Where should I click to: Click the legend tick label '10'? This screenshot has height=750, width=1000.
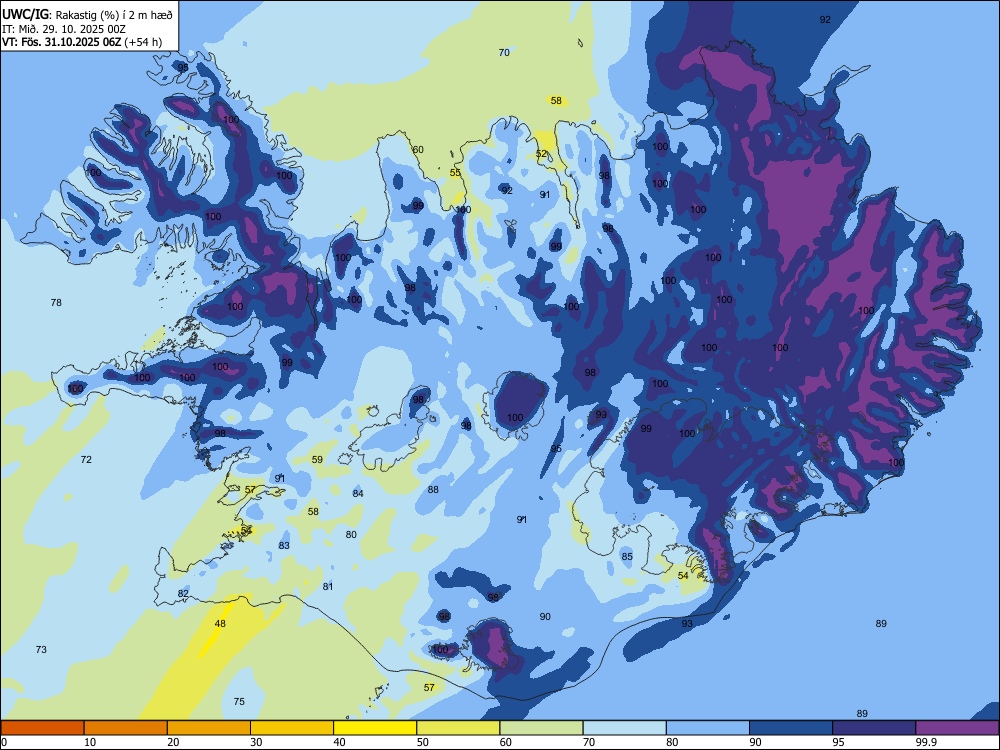(x=90, y=742)
